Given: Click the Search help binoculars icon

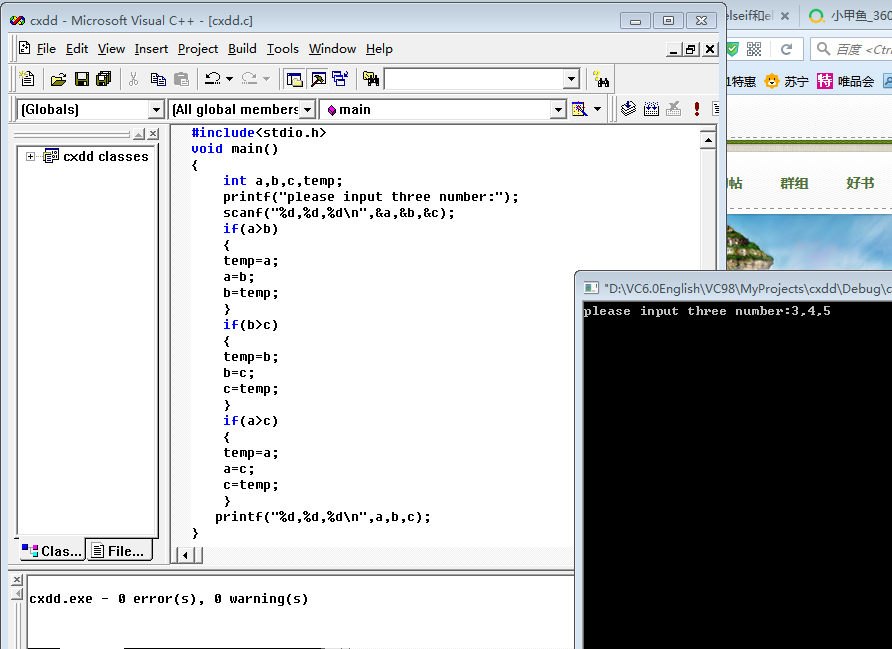Looking at the screenshot, I should click(x=601, y=79).
